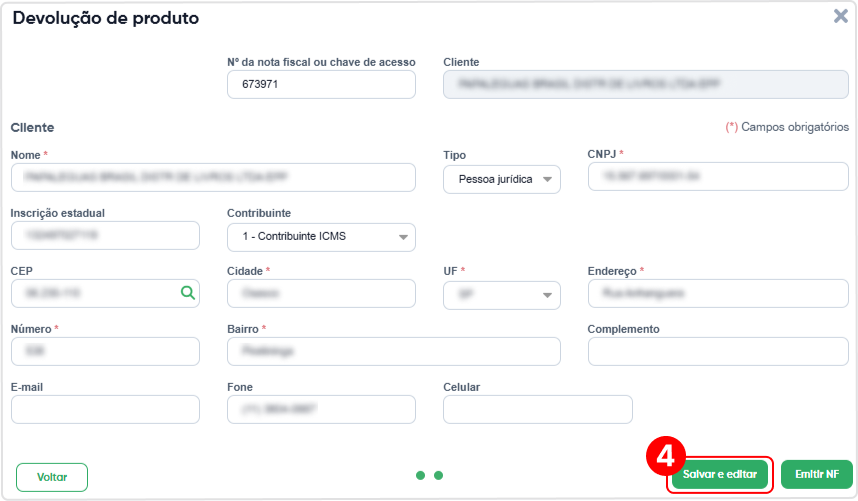Image resolution: width=858 pixels, height=501 pixels.
Task: Select the CNPJ input field
Action: (x=718, y=176)
